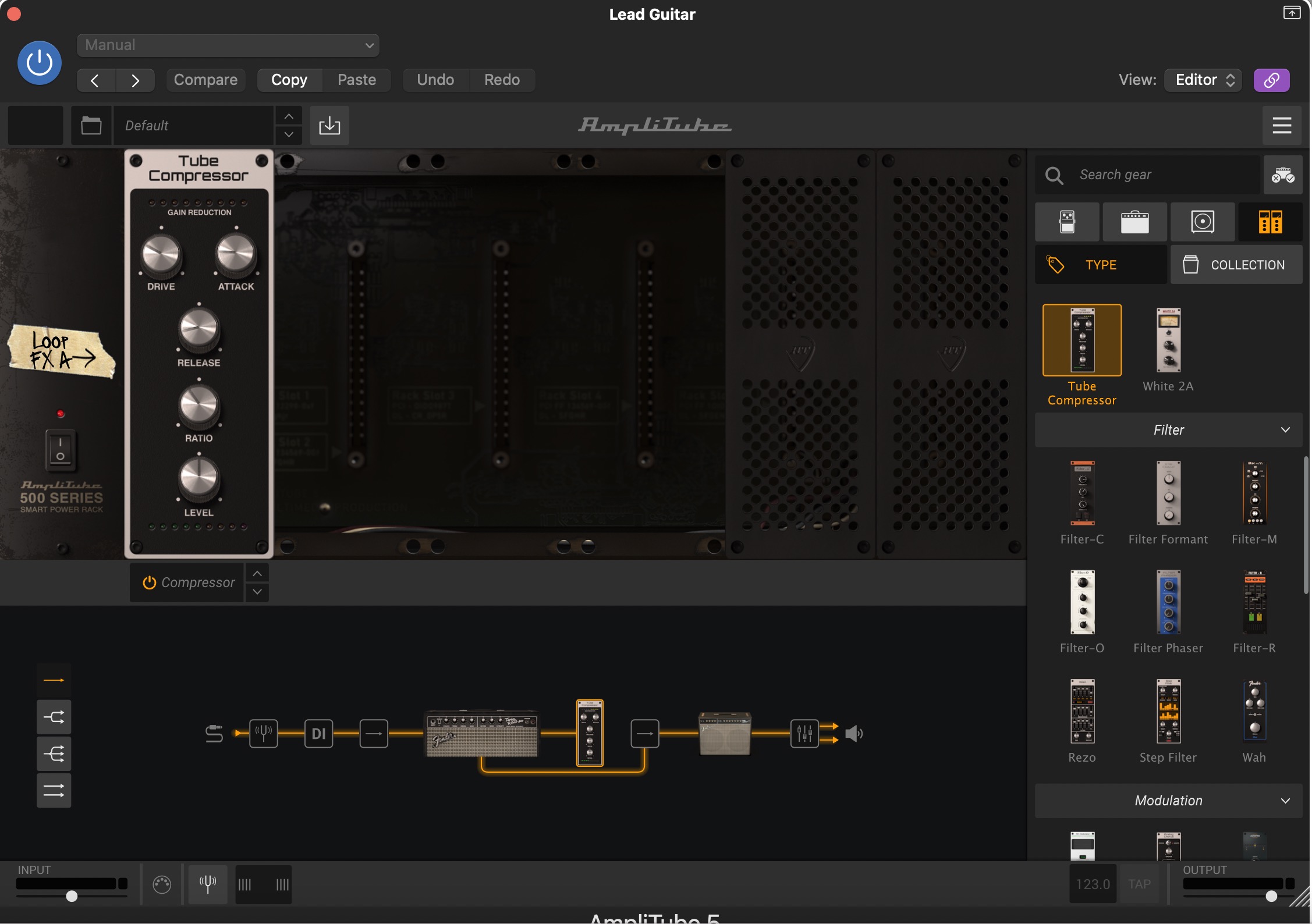
Task: Click the empty slot after the compressor loop
Action: 645,733
